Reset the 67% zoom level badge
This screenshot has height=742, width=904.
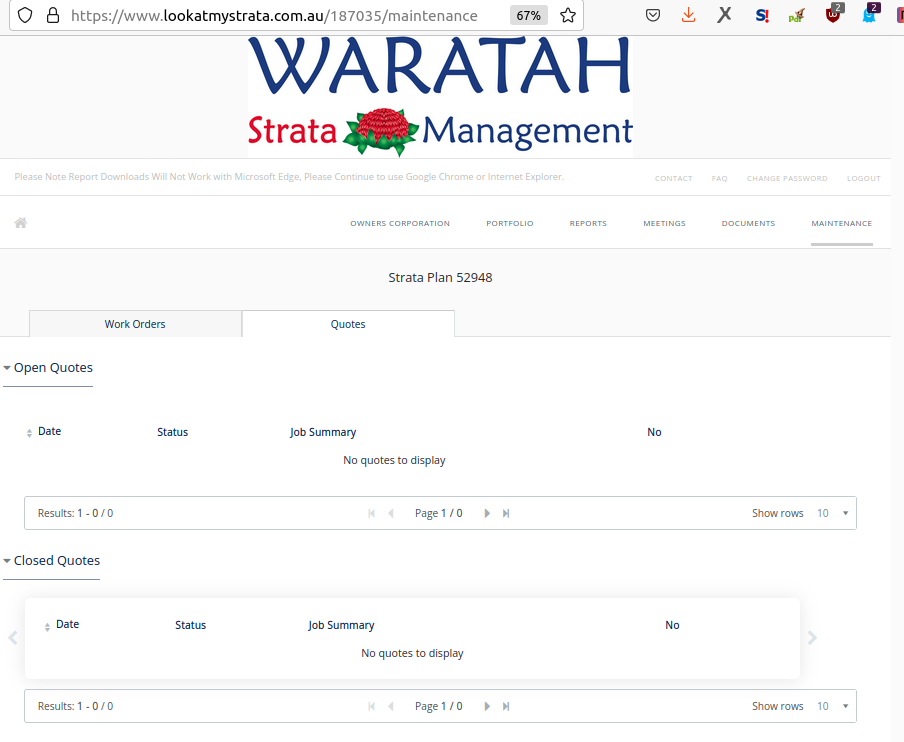[x=528, y=16]
